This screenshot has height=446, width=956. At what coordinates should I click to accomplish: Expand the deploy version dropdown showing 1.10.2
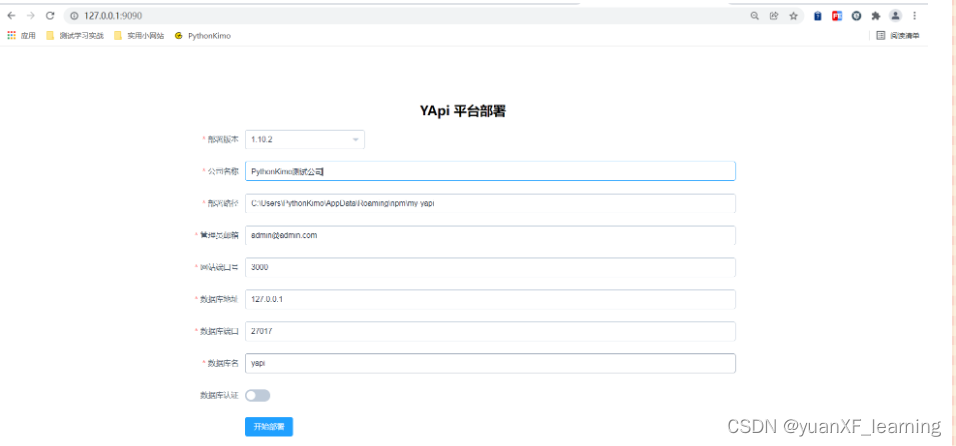pos(305,140)
